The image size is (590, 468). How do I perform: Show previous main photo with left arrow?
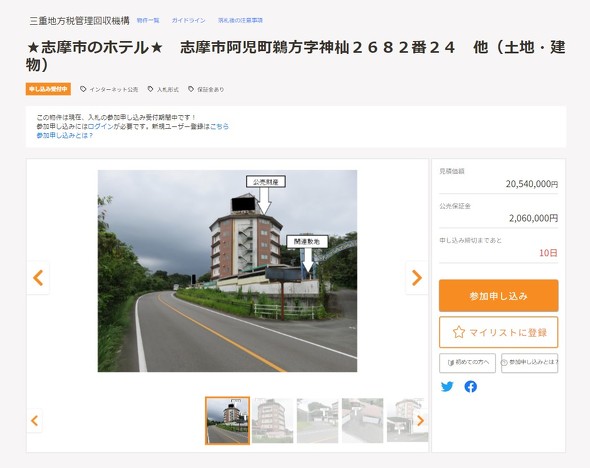[x=38, y=278]
